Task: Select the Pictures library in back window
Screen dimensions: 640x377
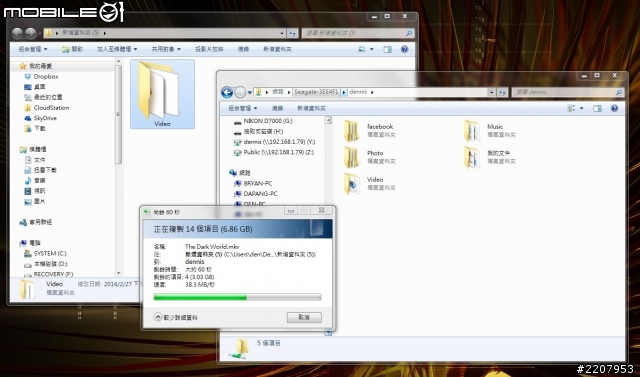Action: pyautogui.click(x=39, y=201)
